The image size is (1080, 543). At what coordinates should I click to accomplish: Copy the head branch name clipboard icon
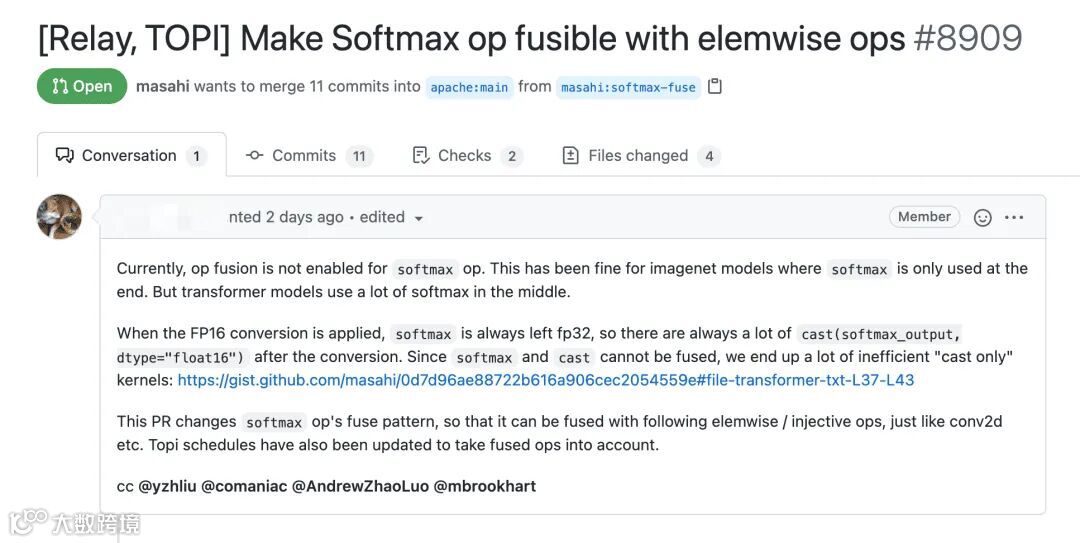point(714,86)
